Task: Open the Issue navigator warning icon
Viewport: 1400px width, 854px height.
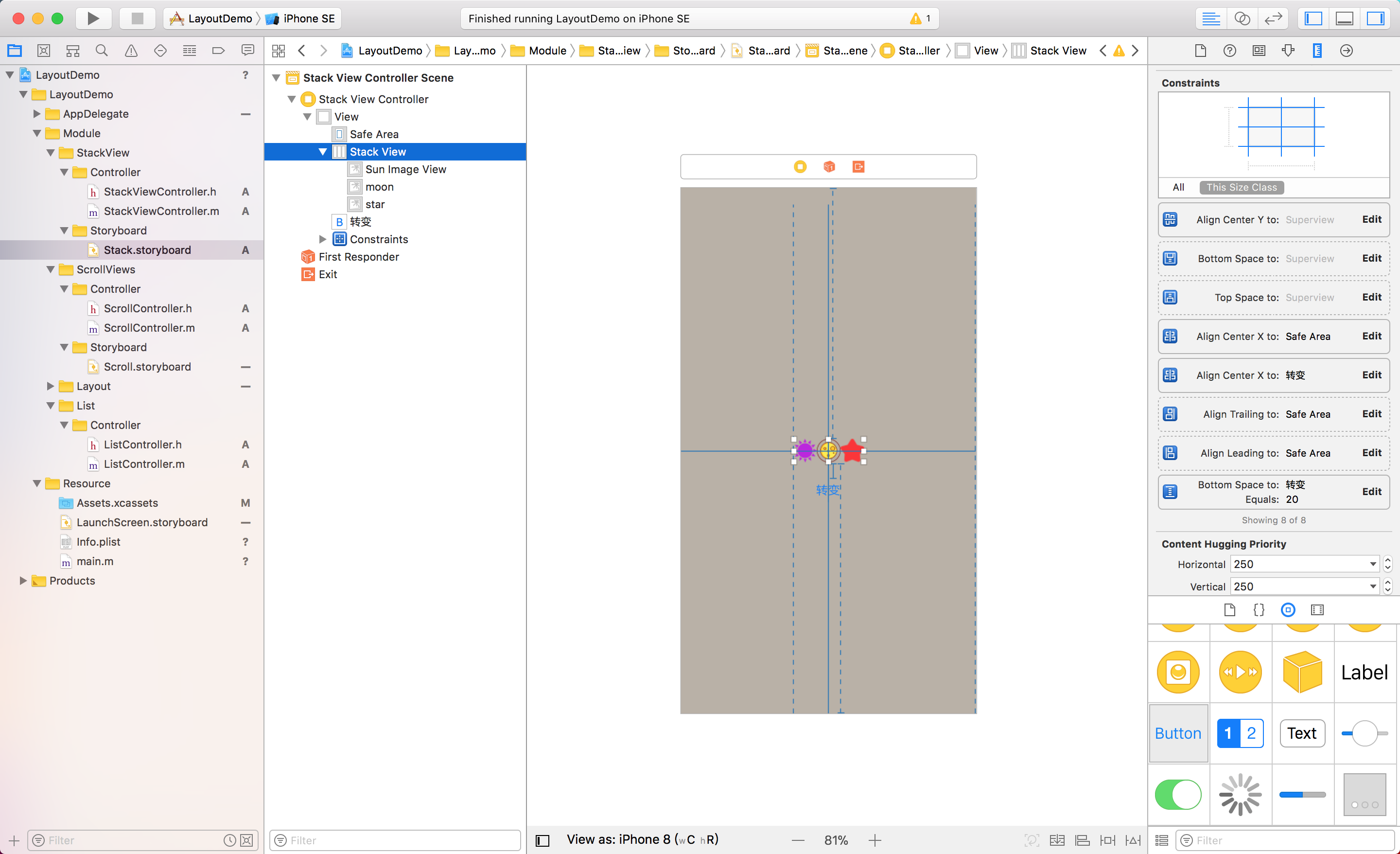Action: [131, 51]
